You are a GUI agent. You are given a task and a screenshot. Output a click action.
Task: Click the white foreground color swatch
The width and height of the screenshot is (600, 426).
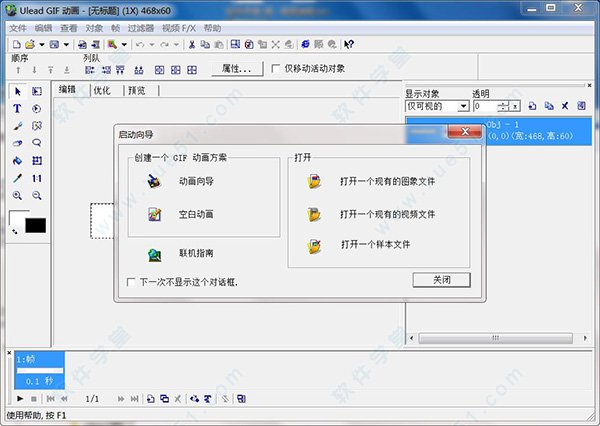(15, 217)
